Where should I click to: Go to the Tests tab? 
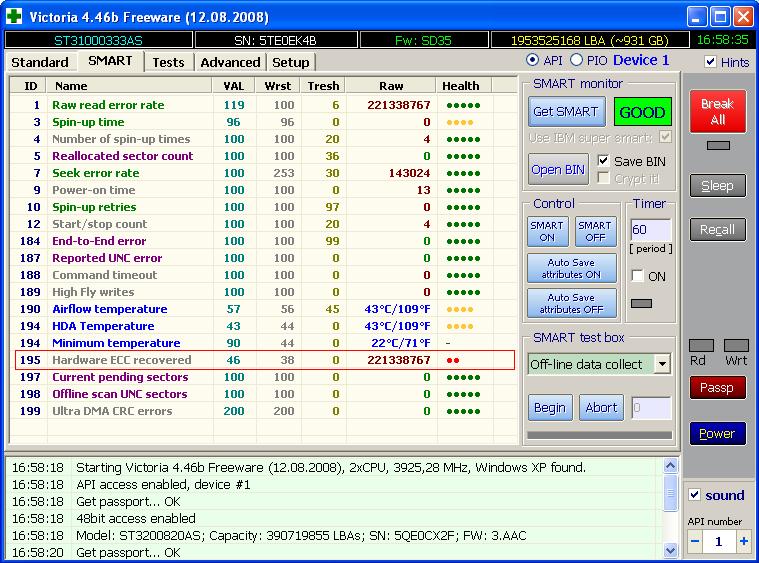point(168,62)
